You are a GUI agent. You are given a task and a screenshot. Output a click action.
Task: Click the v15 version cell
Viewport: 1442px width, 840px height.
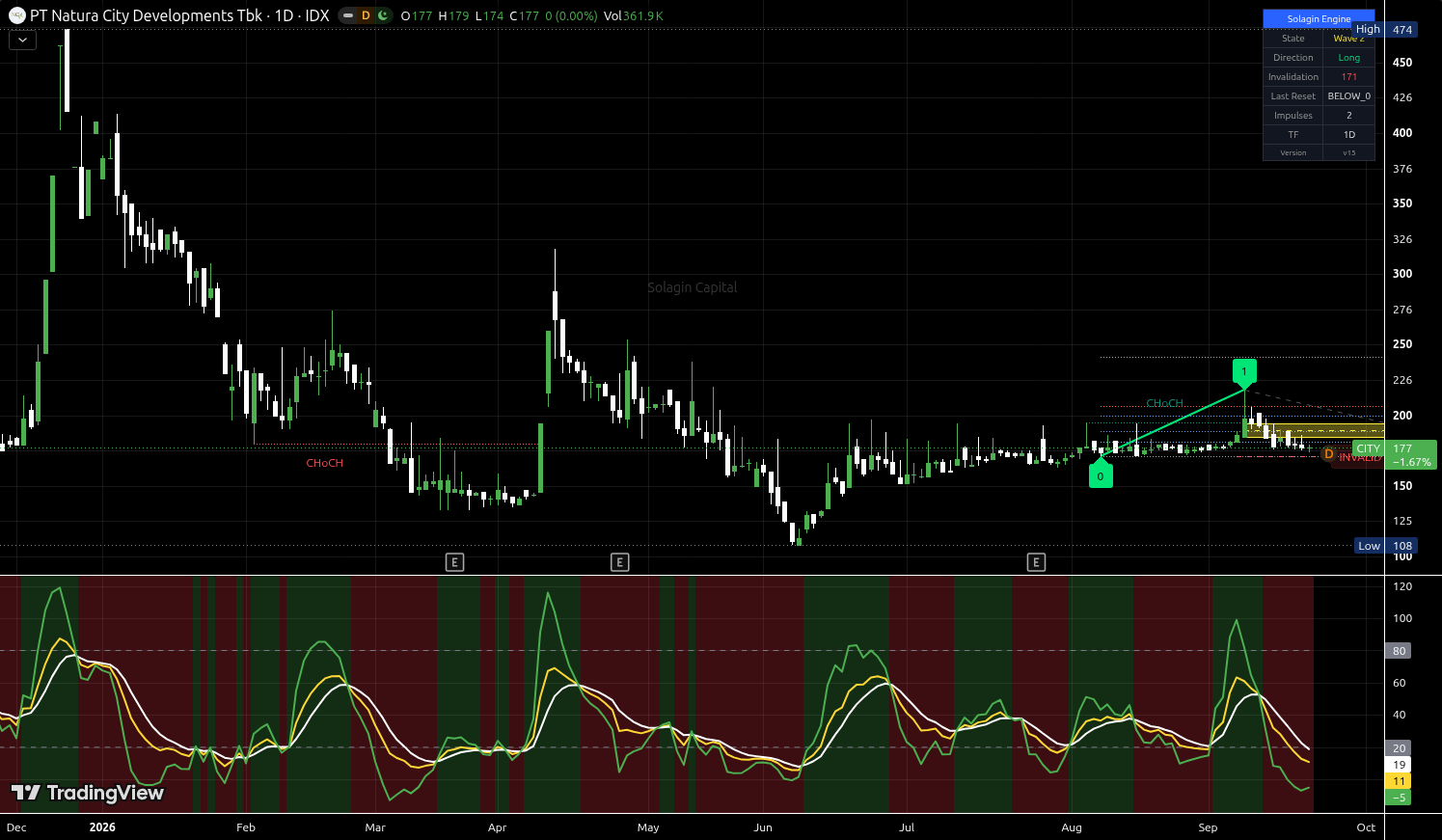pyautogui.click(x=1348, y=153)
